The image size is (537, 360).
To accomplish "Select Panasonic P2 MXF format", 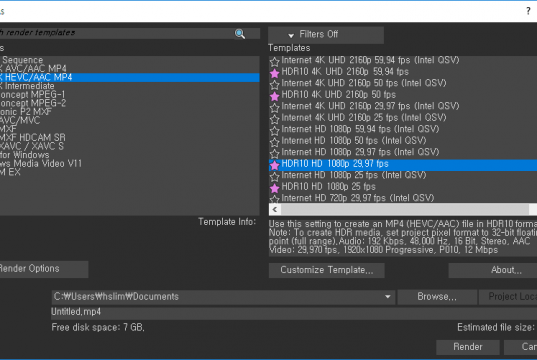I will pos(129,112).
